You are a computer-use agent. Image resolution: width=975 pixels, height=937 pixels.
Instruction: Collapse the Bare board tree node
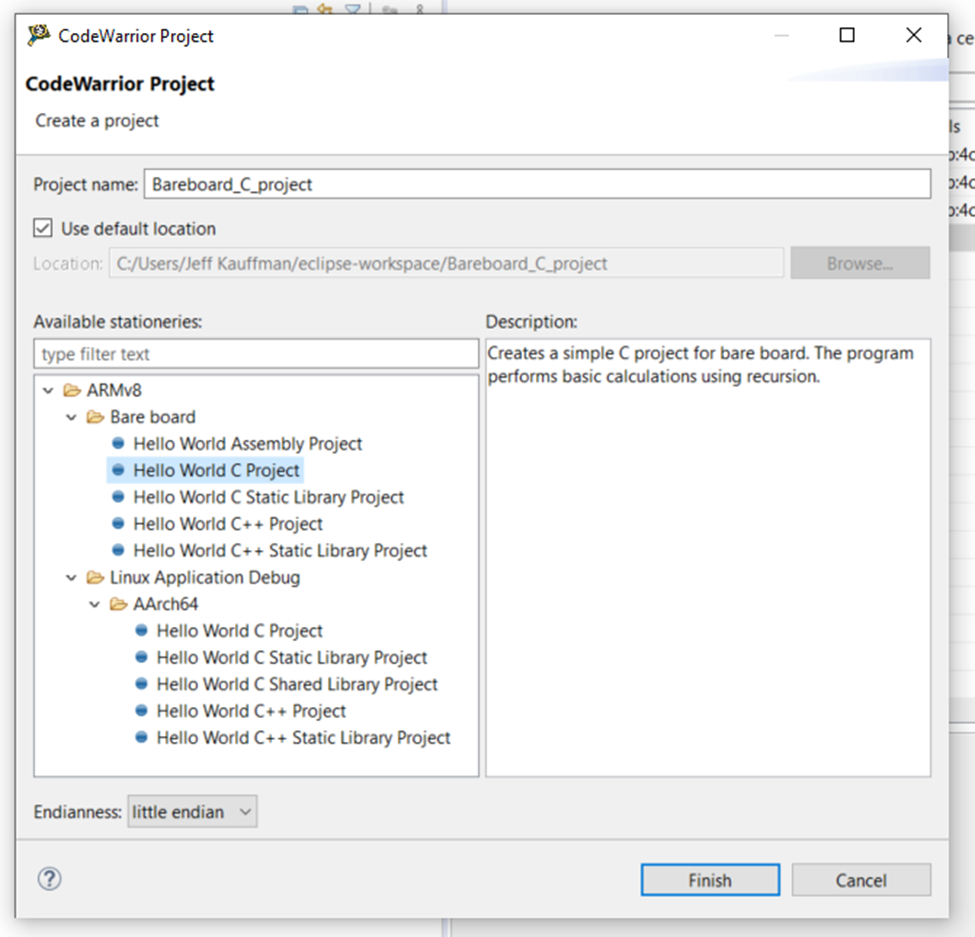point(72,417)
